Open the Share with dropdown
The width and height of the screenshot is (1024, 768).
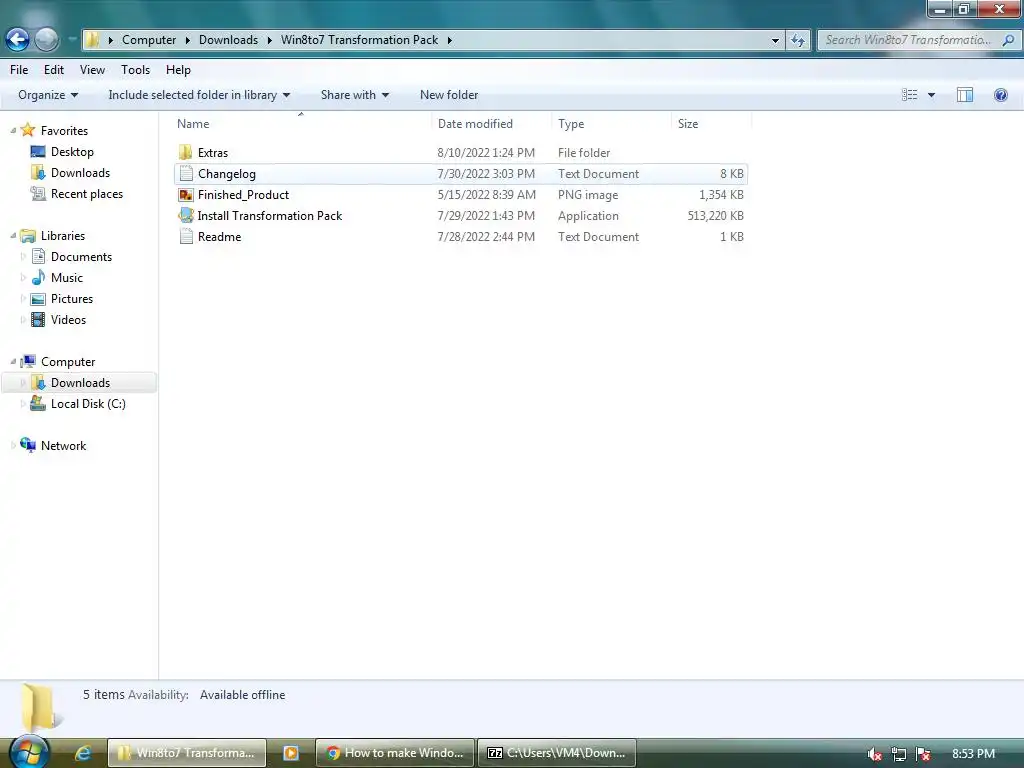coord(355,95)
